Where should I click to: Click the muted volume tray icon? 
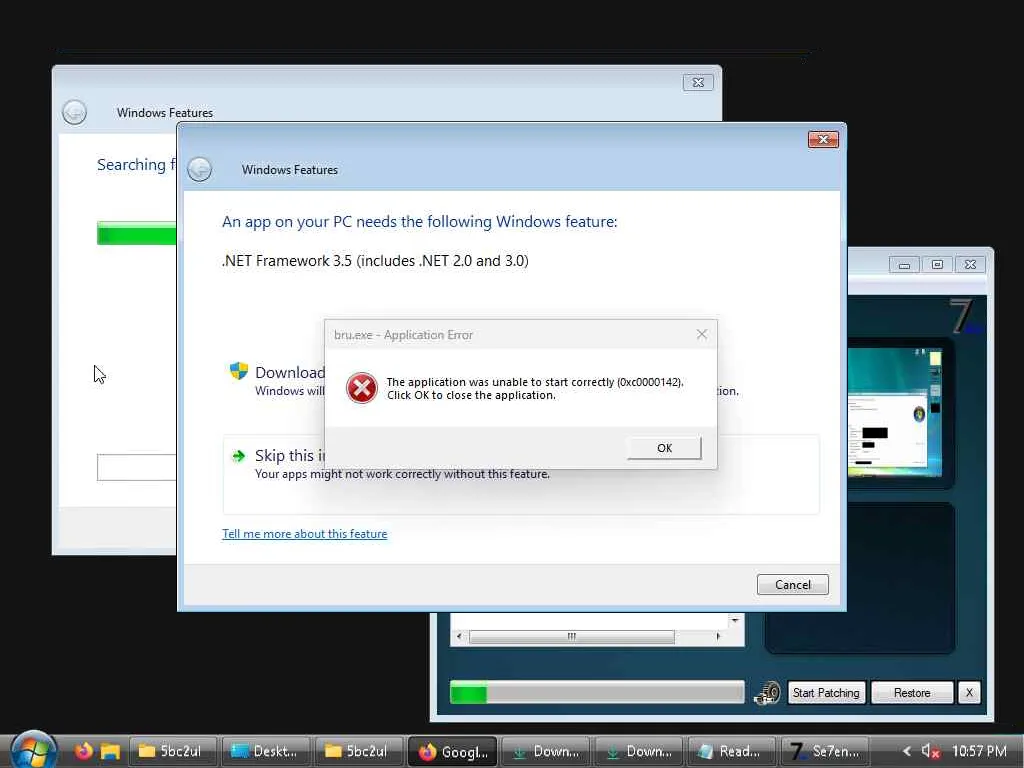point(929,752)
